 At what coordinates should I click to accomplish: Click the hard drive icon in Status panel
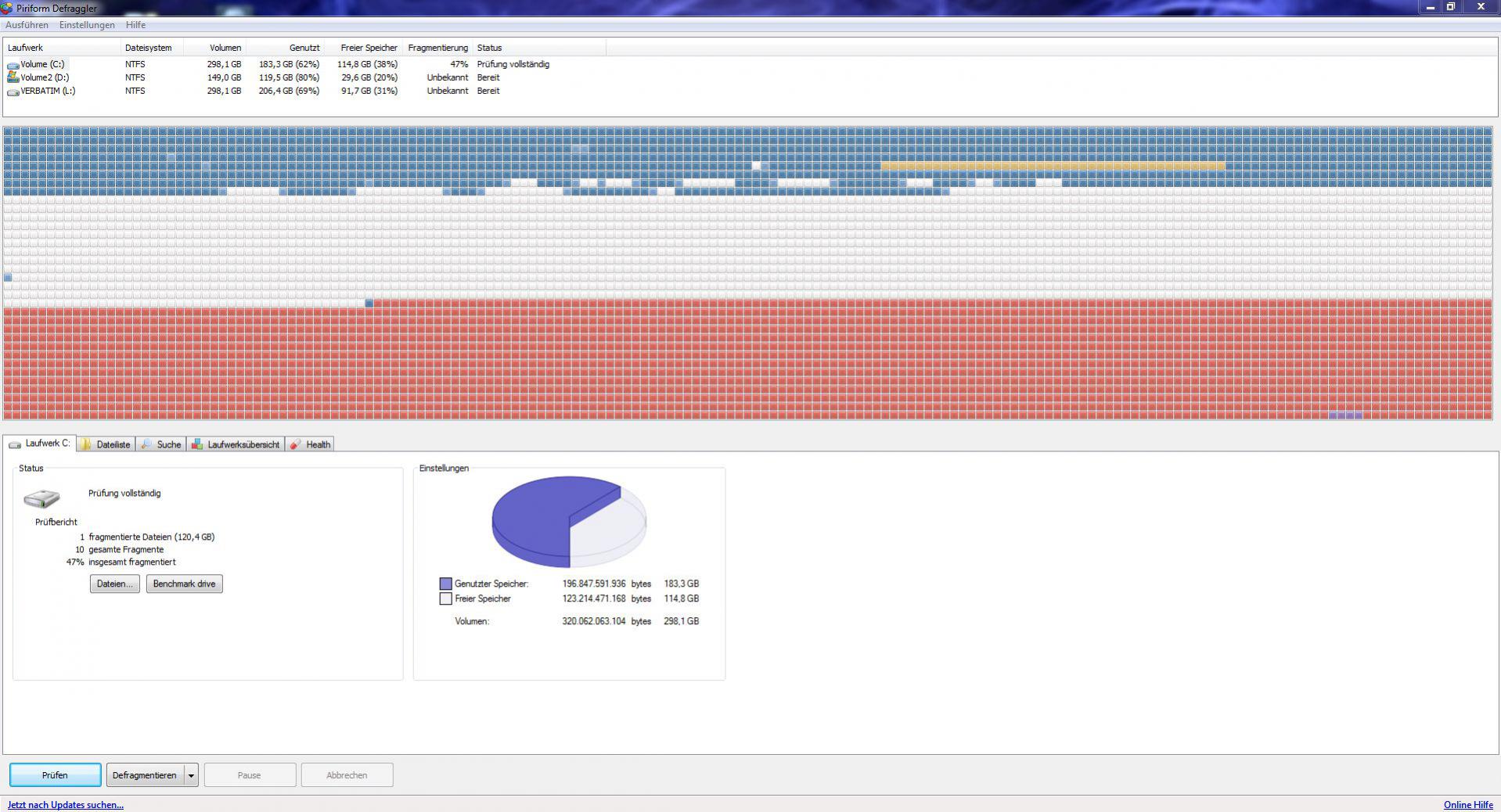click(x=41, y=498)
